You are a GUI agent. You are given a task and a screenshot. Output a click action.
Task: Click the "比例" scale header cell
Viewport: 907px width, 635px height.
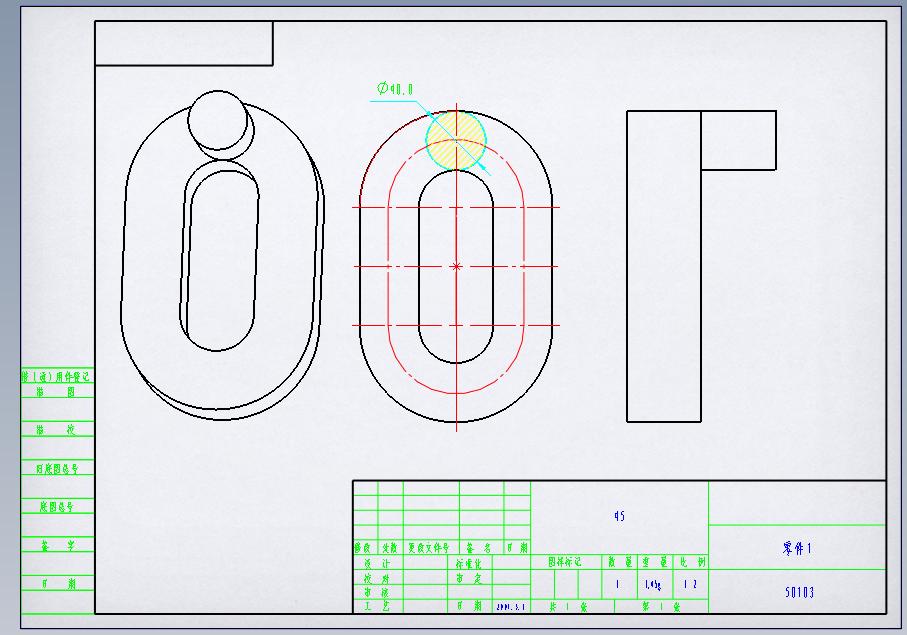[691, 562]
